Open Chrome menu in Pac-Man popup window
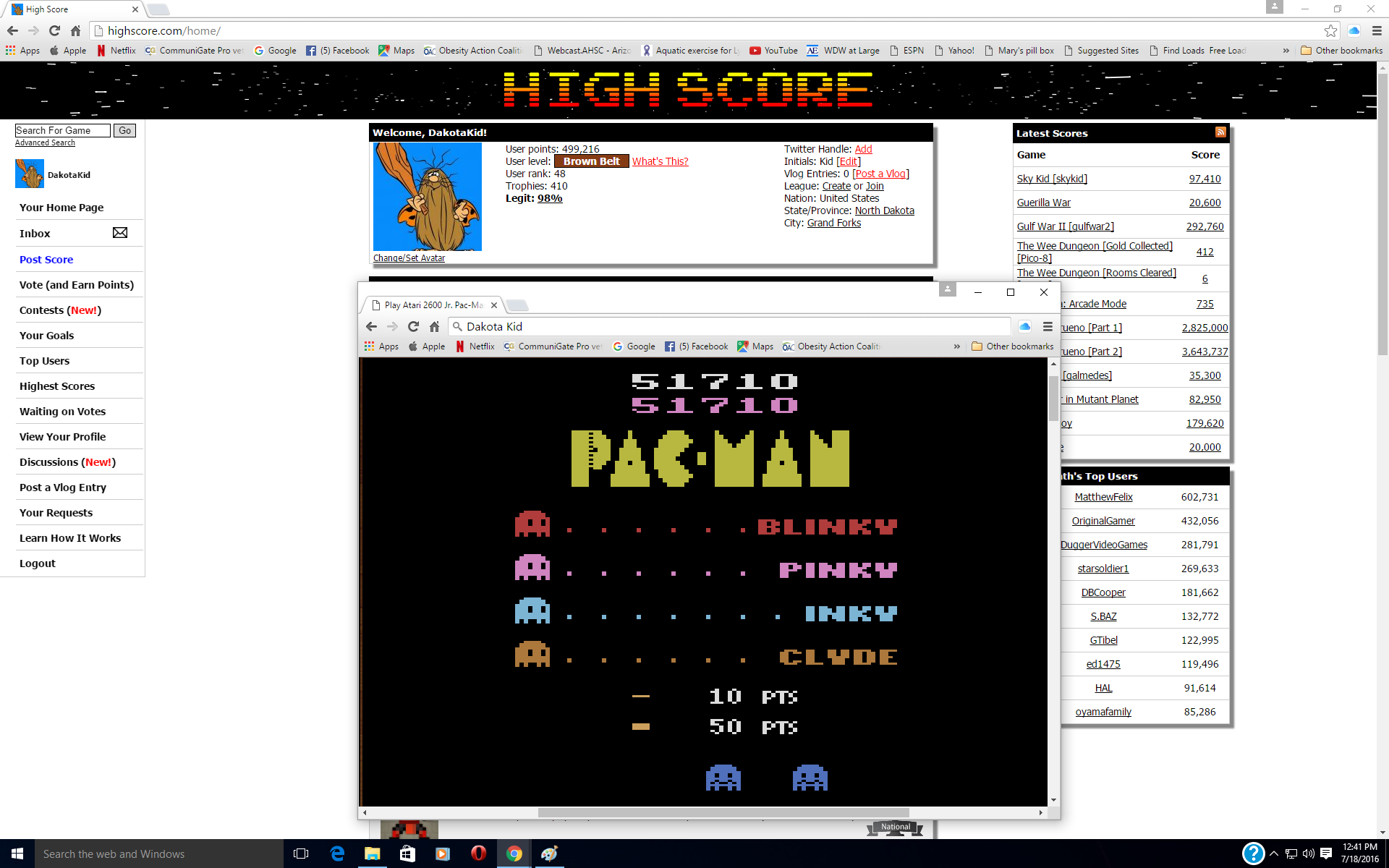This screenshot has height=868, width=1389. (x=1048, y=327)
